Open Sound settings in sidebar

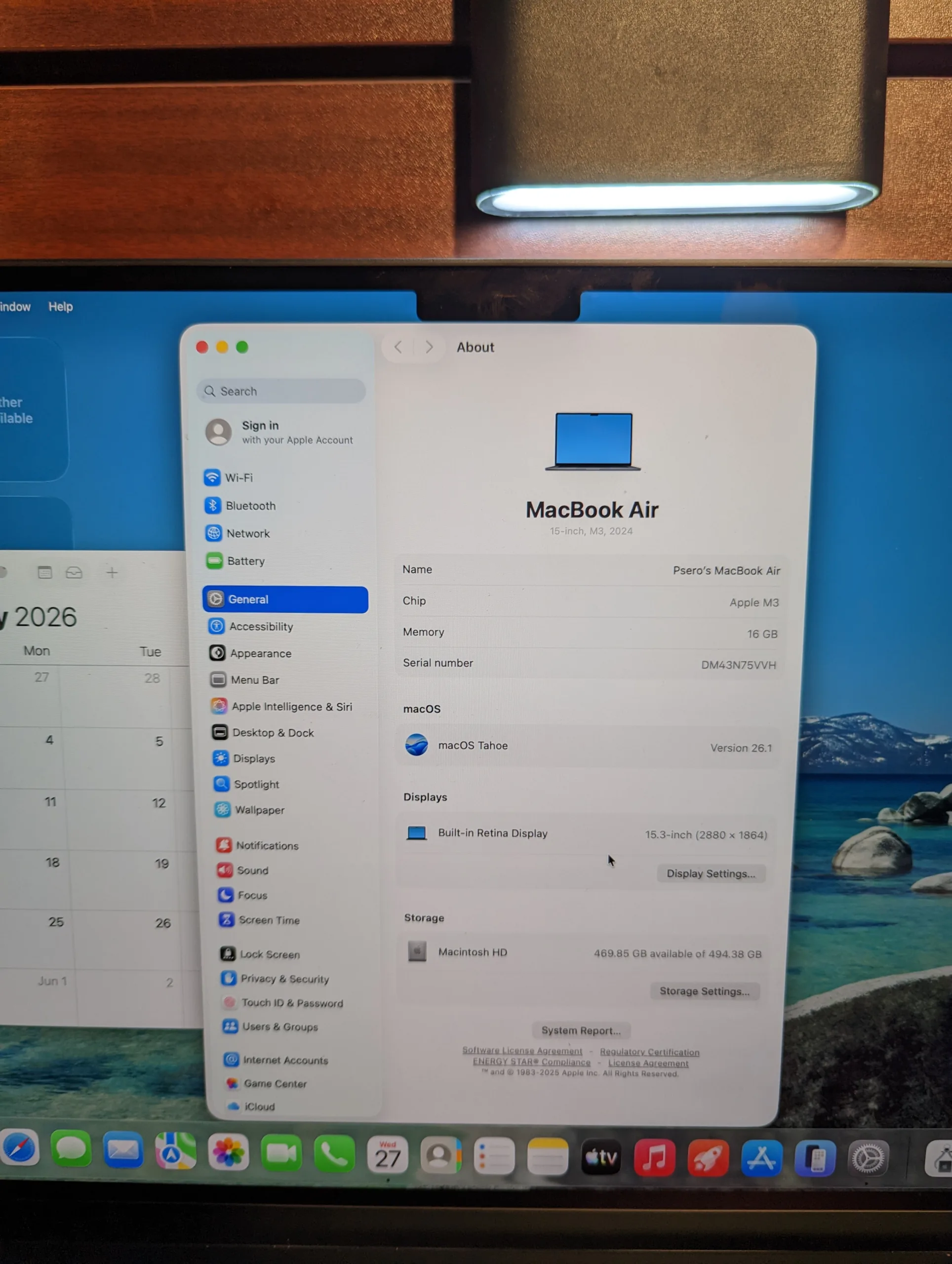click(x=243, y=870)
